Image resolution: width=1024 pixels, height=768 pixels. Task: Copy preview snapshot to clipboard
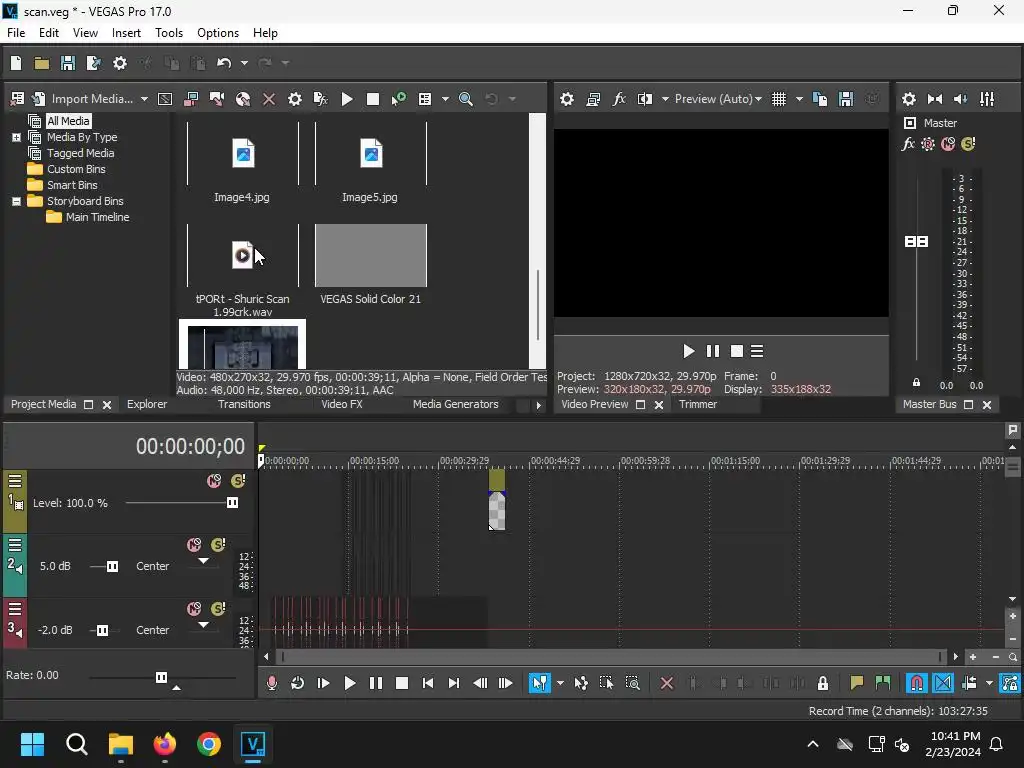click(820, 99)
